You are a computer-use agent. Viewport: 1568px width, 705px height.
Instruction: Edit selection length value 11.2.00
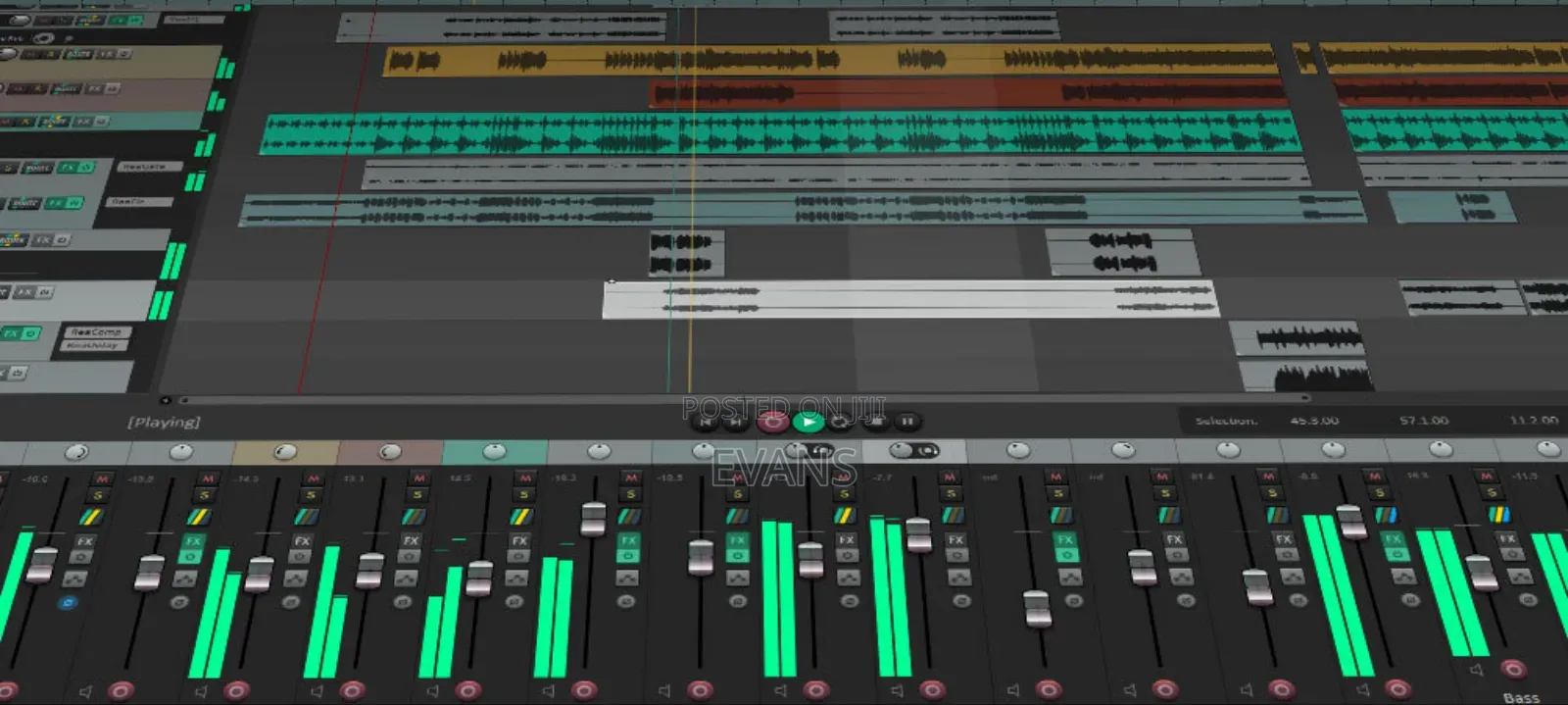click(1534, 420)
